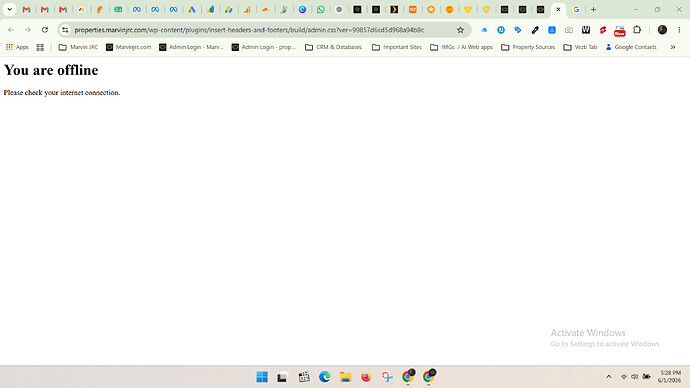Open the Marvinjrc.com bookmark
Screen dimensions: 690x388
(128, 47)
